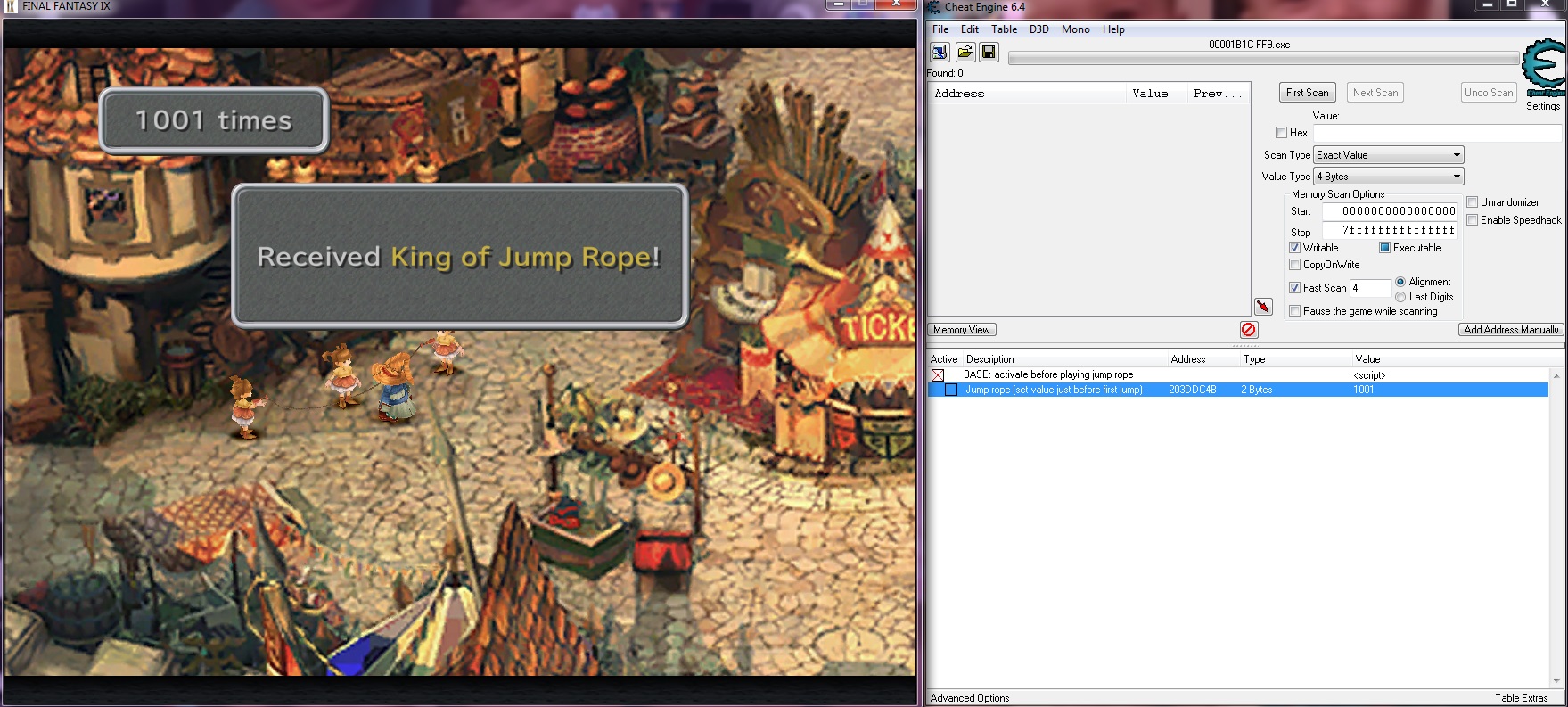1568x707 pixels.
Task: Click the scan Value input field
Action: pyautogui.click(x=1437, y=133)
